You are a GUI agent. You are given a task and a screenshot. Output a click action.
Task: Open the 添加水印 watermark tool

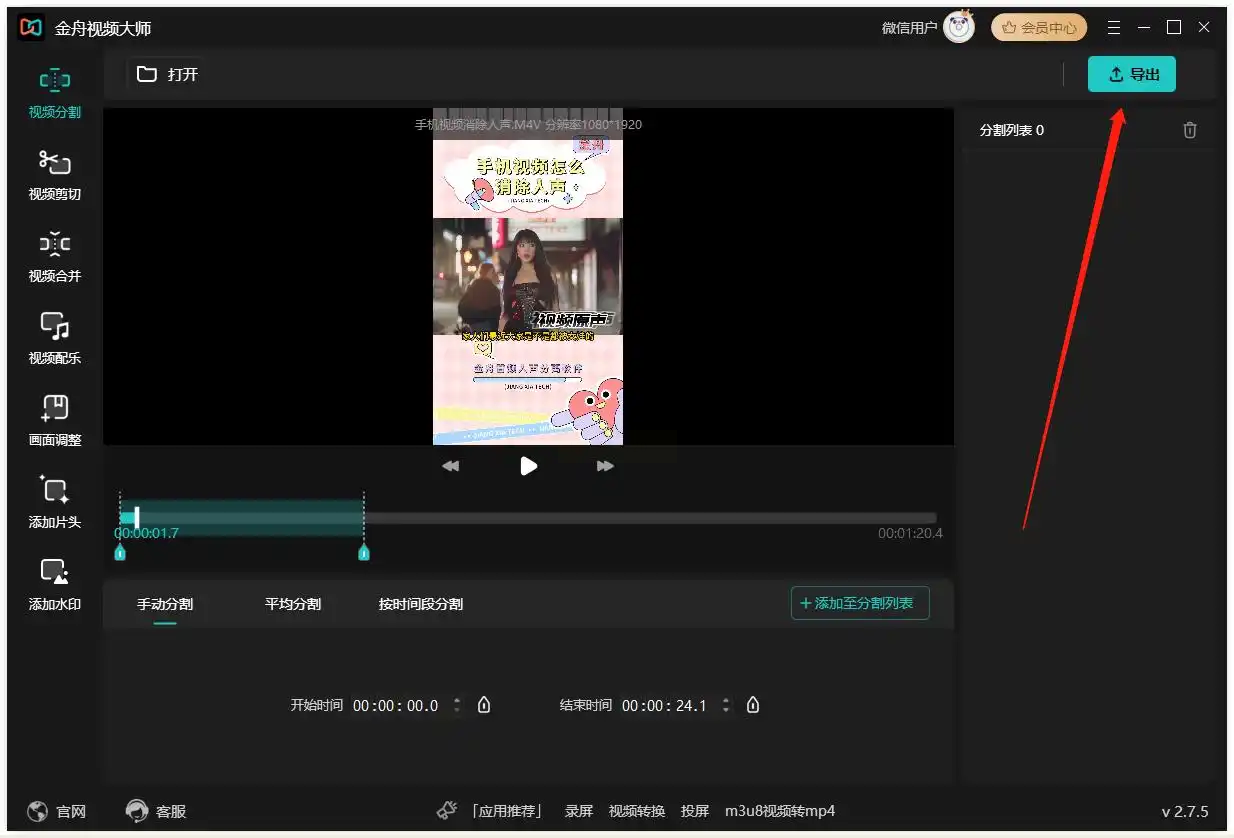coord(55,584)
